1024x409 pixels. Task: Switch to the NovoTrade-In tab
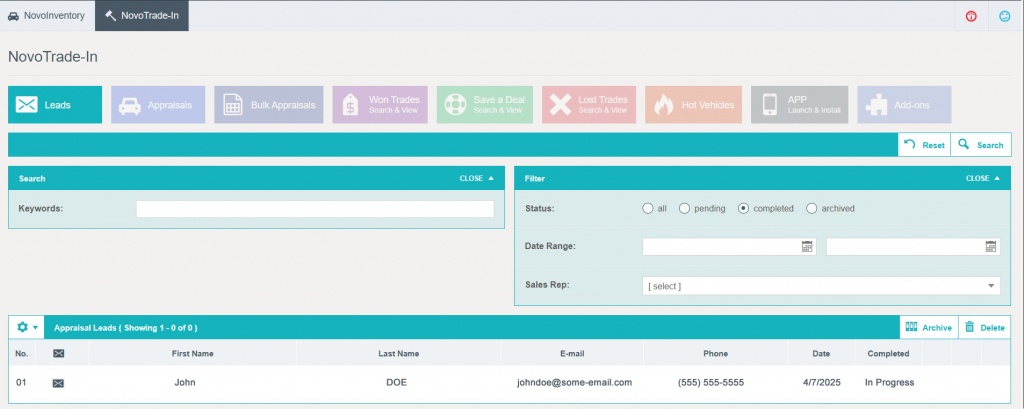pyautogui.click(x=142, y=16)
